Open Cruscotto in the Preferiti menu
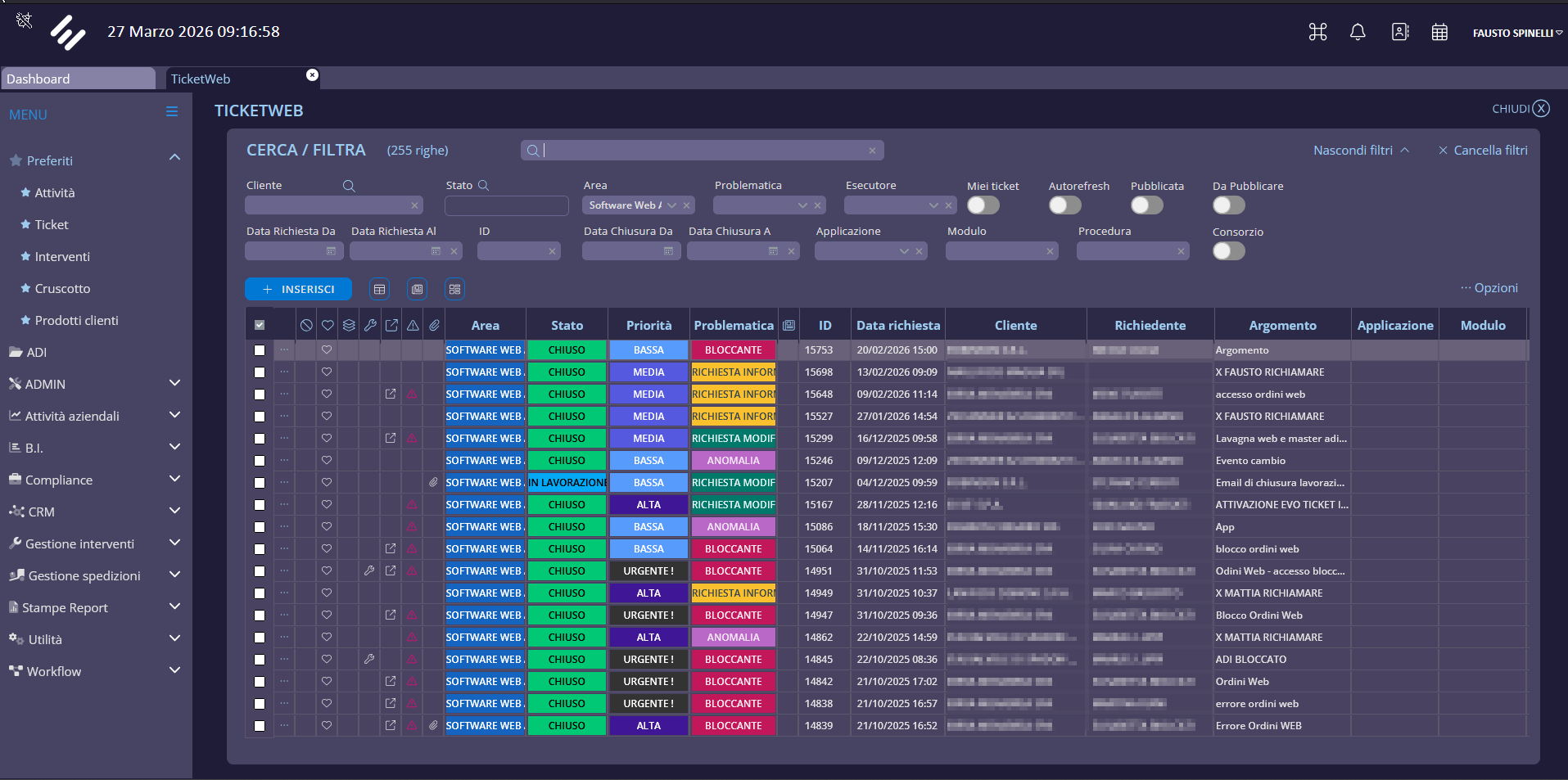Viewport: 1568px width, 780px height. 62,289
